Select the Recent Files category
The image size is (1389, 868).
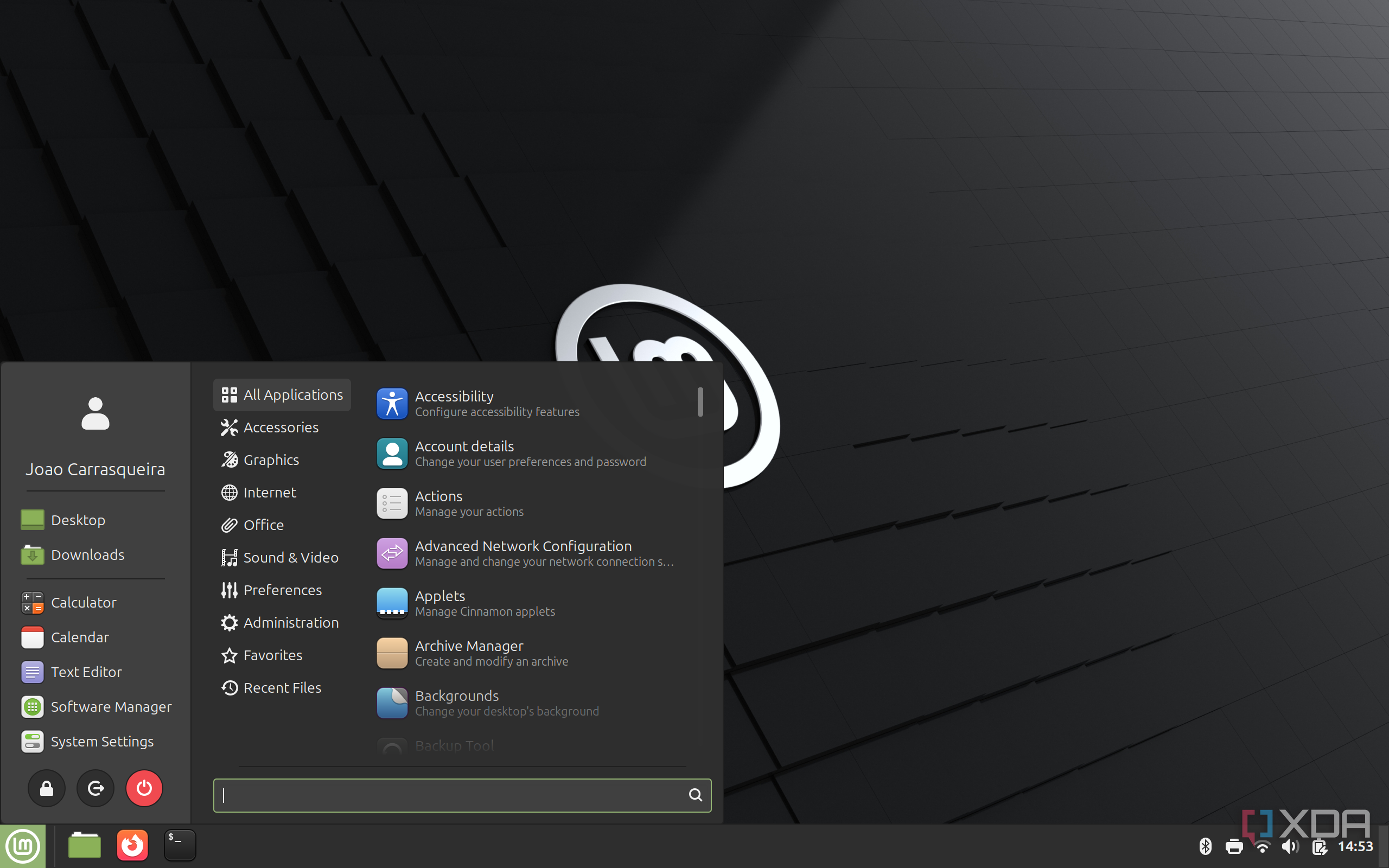tap(282, 688)
